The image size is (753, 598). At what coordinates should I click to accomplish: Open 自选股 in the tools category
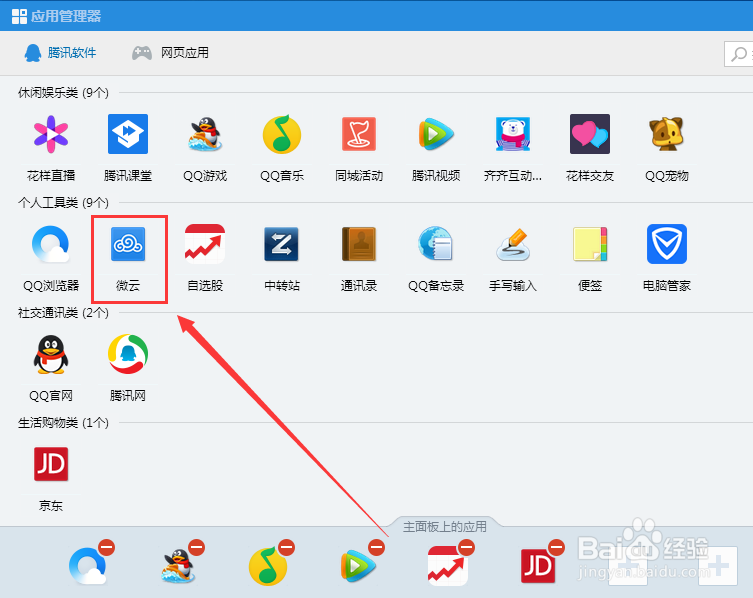[205, 244]
